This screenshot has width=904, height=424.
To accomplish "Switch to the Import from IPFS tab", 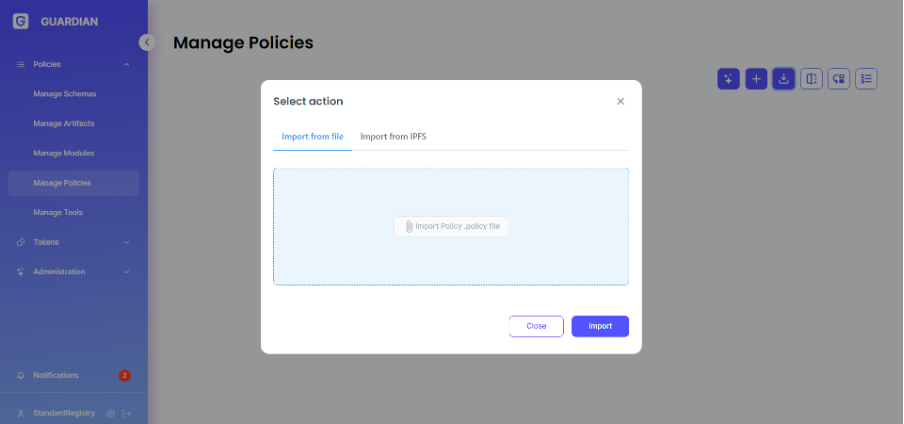I will pyautogui.click(x=393, y=136).
